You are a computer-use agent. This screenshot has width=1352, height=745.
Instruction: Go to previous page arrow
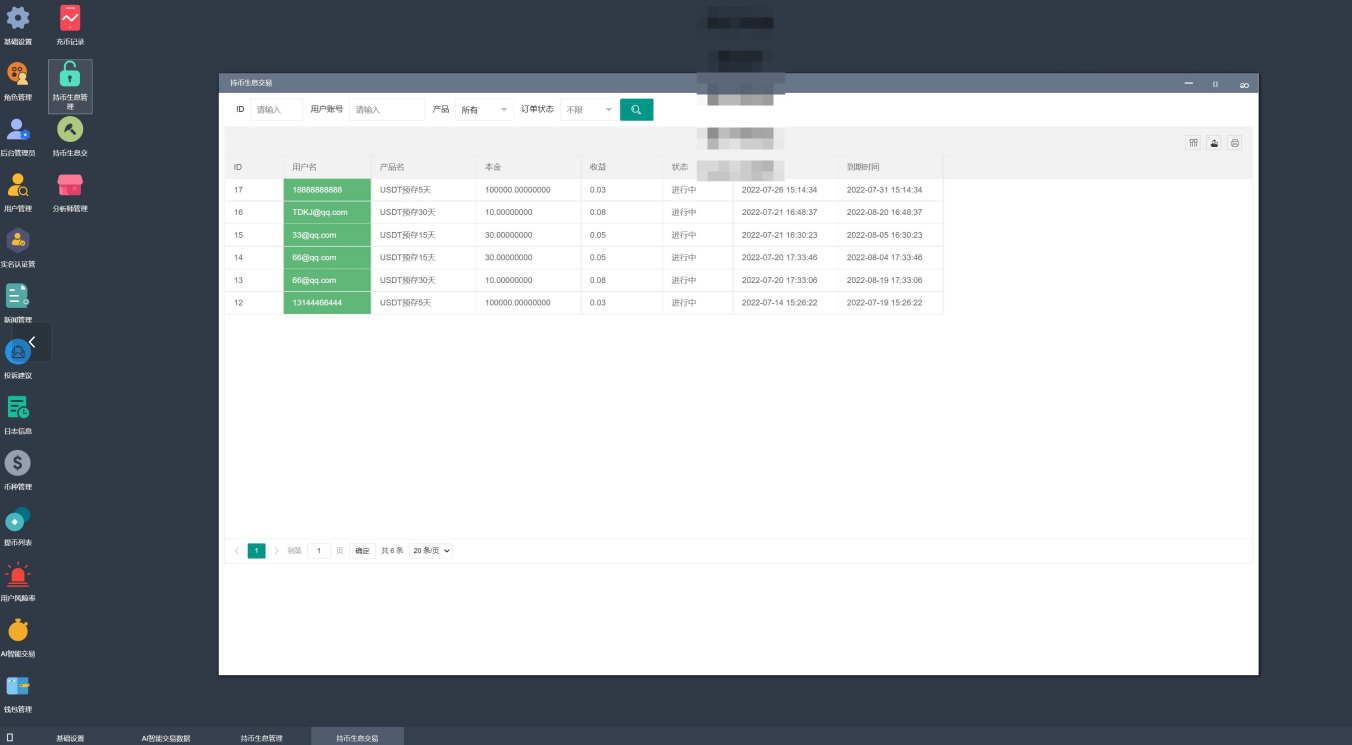237,551
